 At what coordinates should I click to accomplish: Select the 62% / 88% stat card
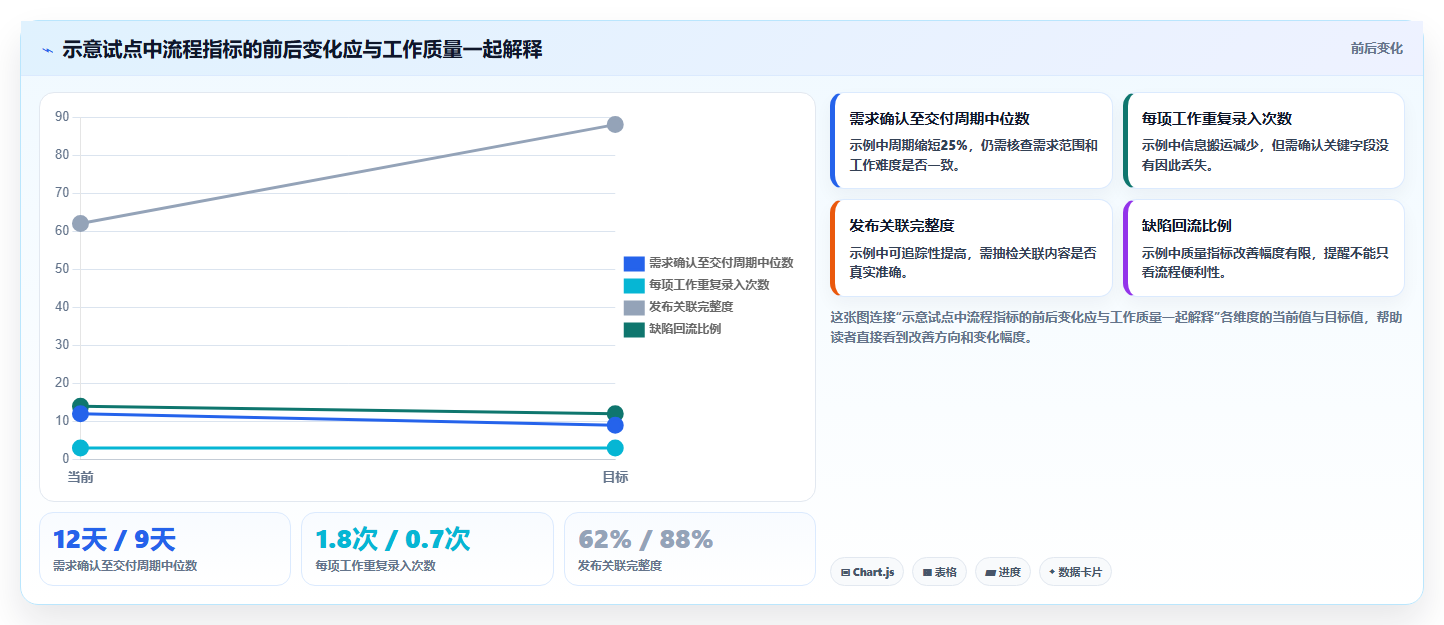click(x=690, y=549)
